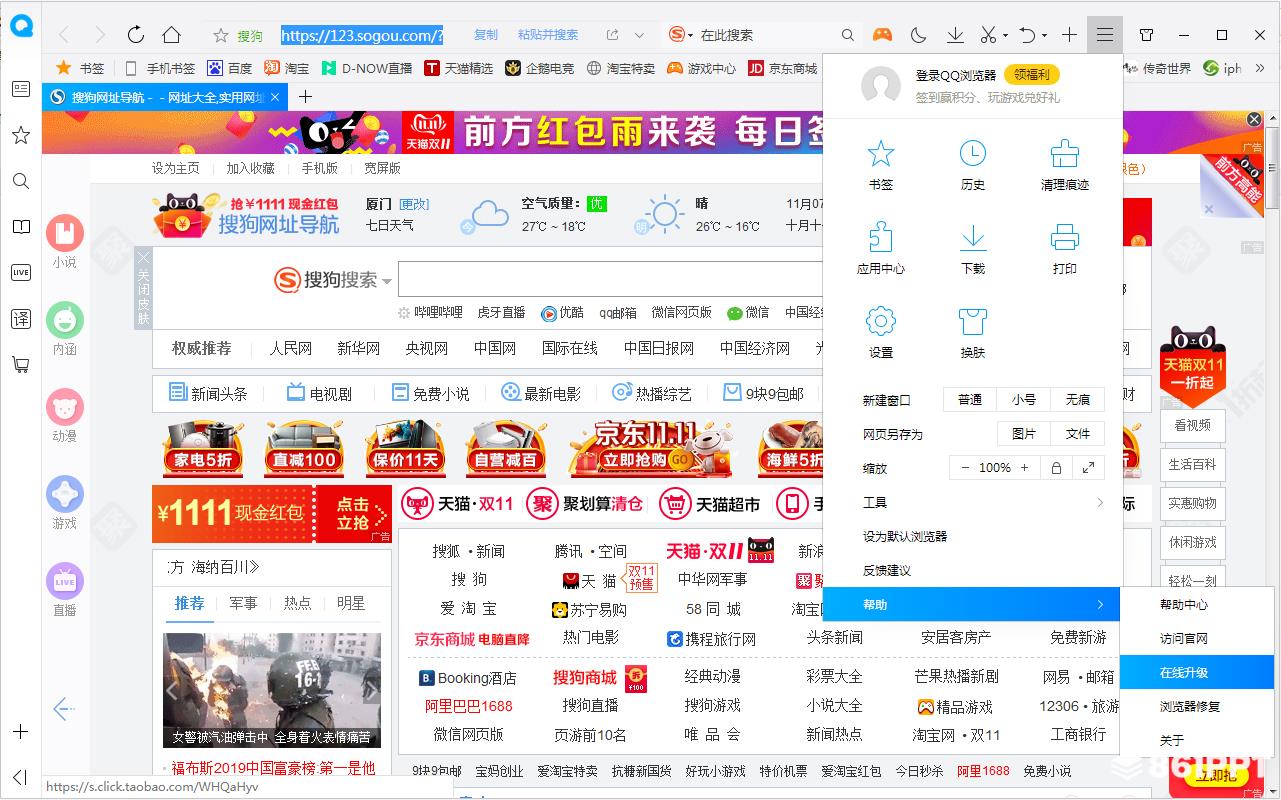
Task: Expand the 帮助 help submenu arrow
Action: 1100,604
